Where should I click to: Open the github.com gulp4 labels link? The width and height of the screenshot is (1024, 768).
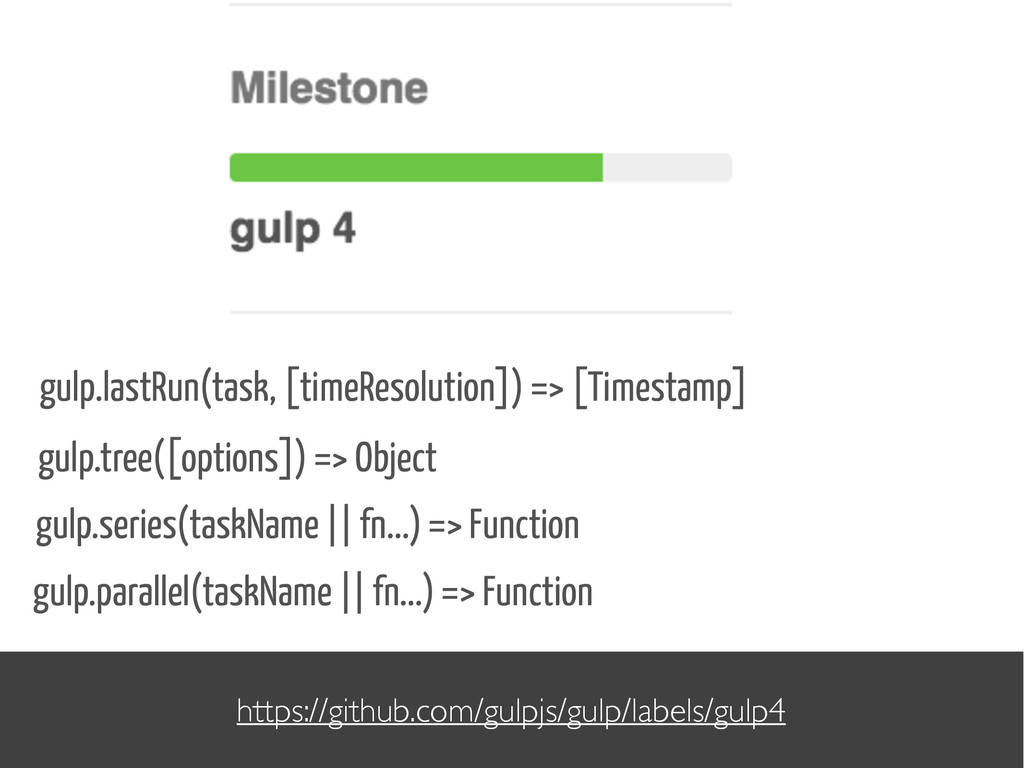pyautogui.click(x=511, y=711)
